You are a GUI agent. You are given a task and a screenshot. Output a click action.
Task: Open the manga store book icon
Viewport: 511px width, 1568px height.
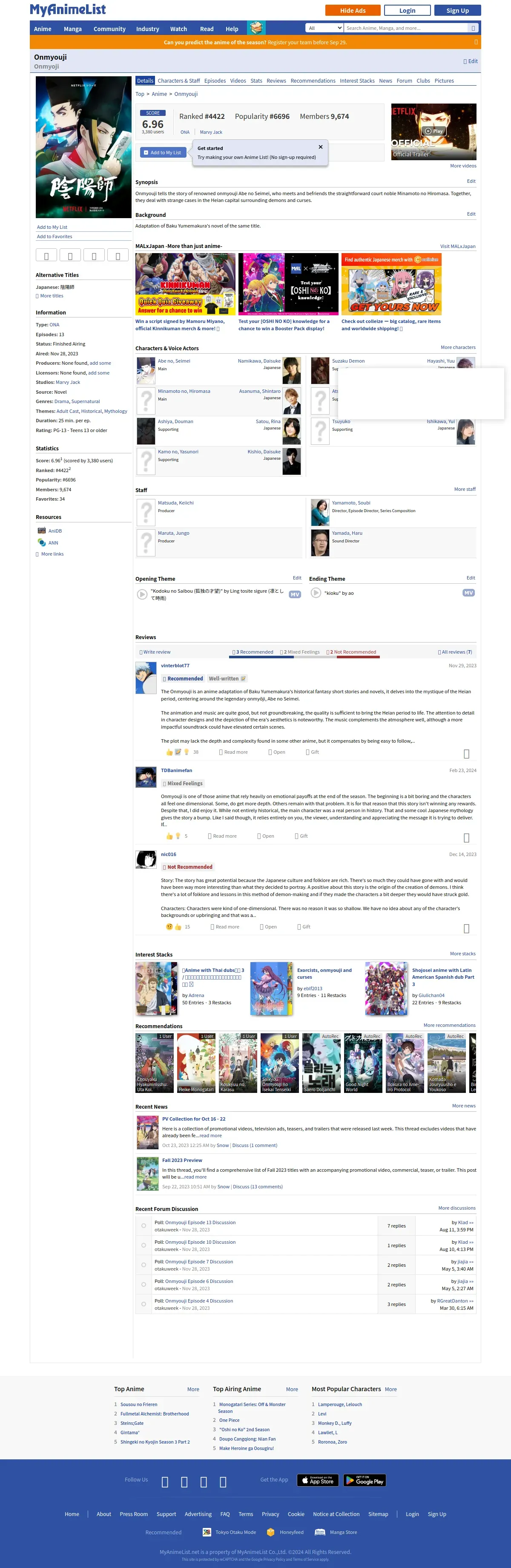point(256,28)
